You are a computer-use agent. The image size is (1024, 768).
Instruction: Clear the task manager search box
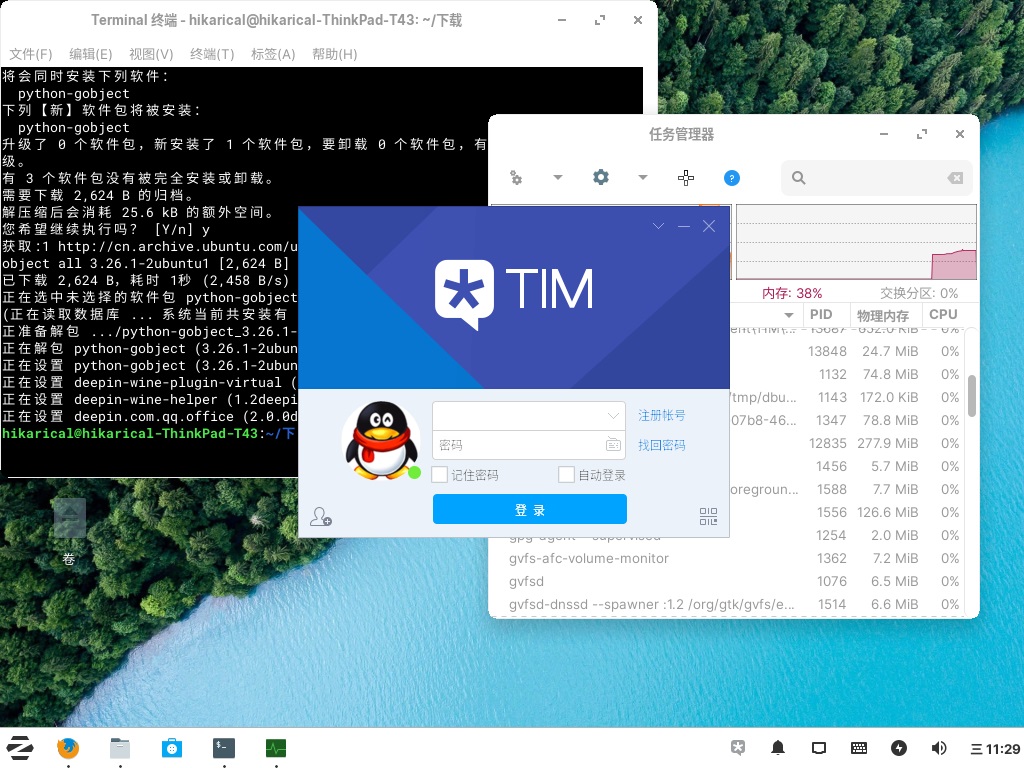(x=955, y=177)
